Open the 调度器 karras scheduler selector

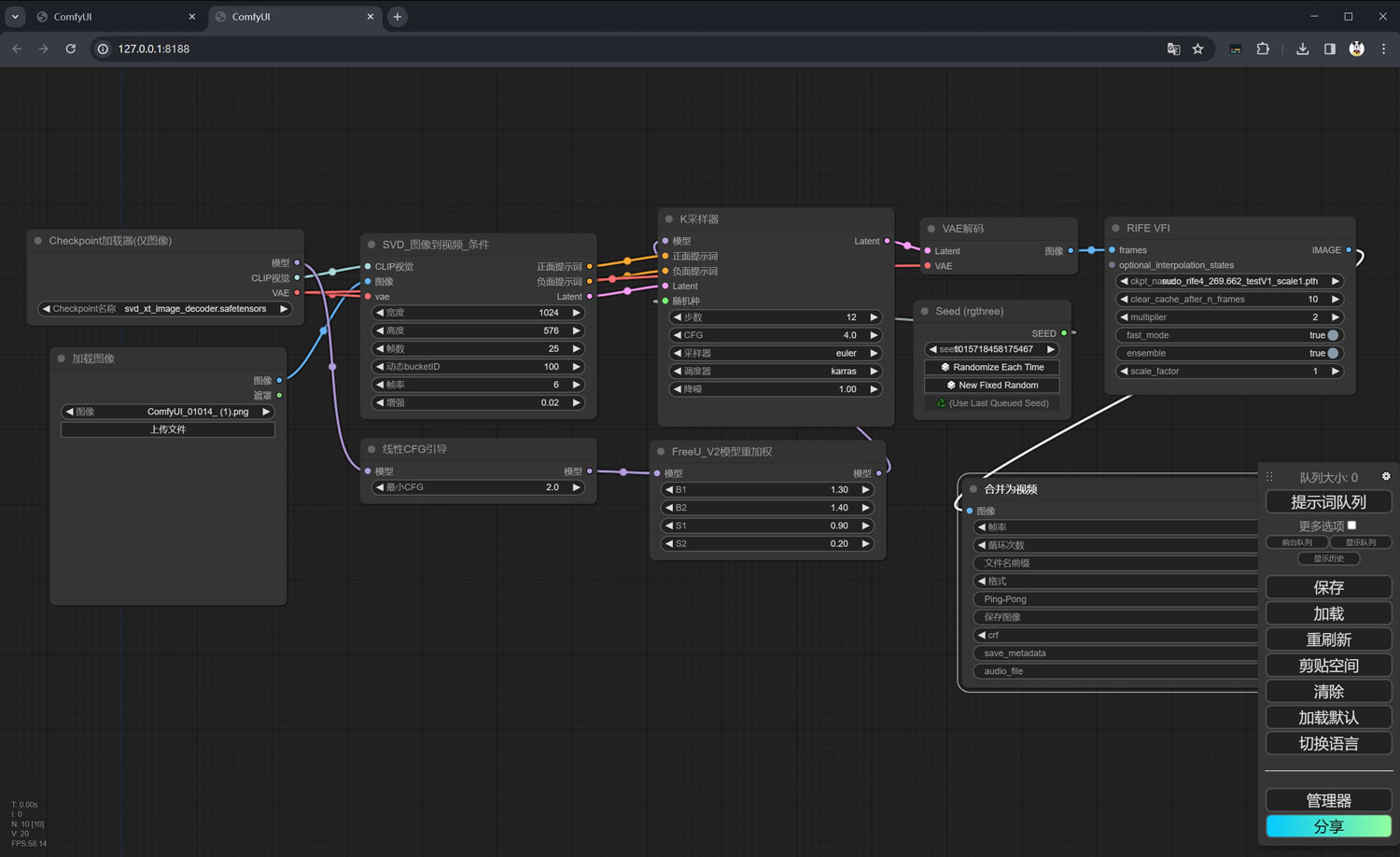pyautogui.click(x=775, y=371)
